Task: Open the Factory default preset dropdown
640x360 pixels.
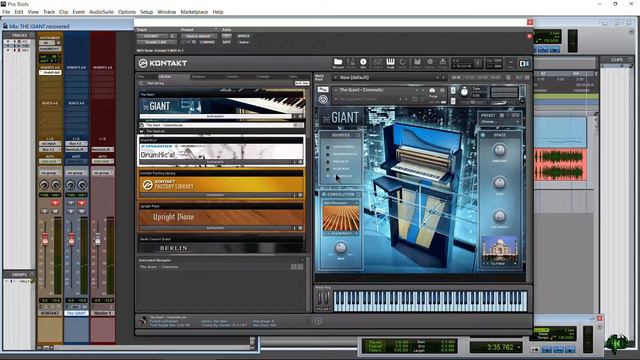Action: click(x=199, y=36)
